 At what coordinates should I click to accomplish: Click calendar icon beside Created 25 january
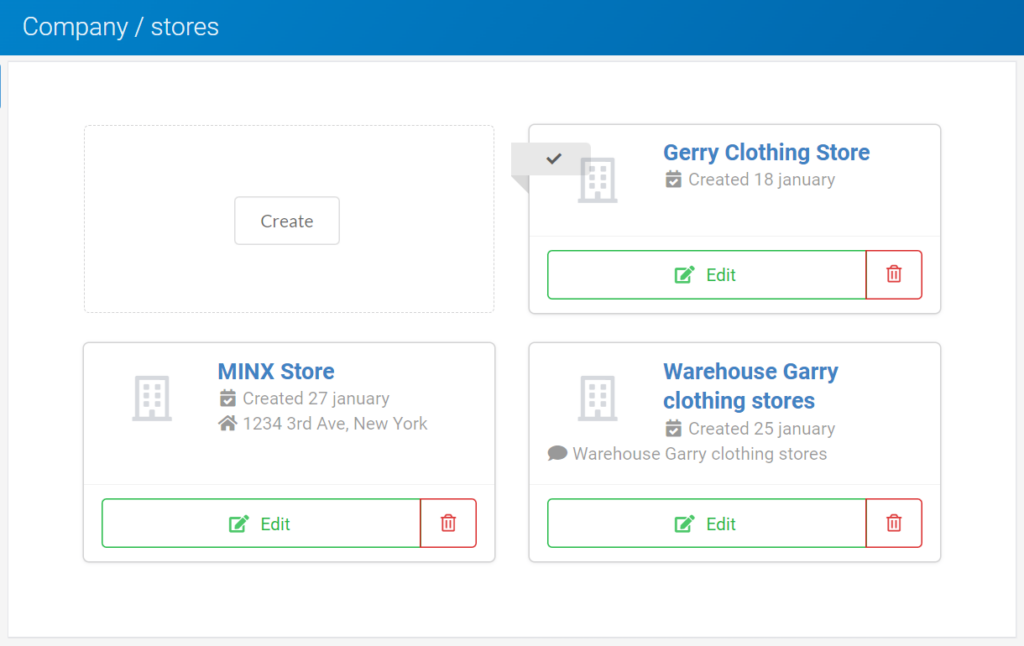point(673,428)
